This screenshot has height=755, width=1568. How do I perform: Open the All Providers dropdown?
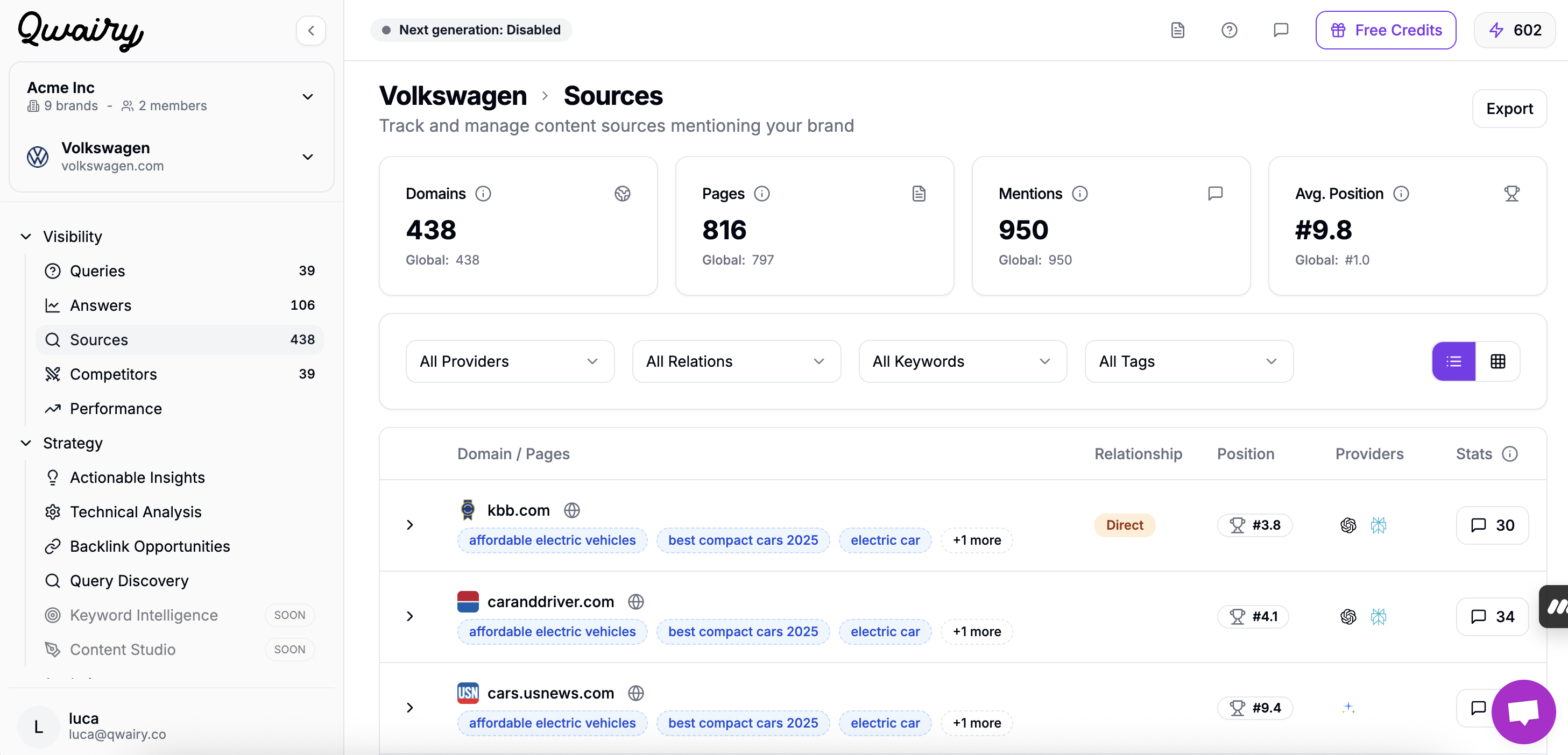tap(510, 361)
